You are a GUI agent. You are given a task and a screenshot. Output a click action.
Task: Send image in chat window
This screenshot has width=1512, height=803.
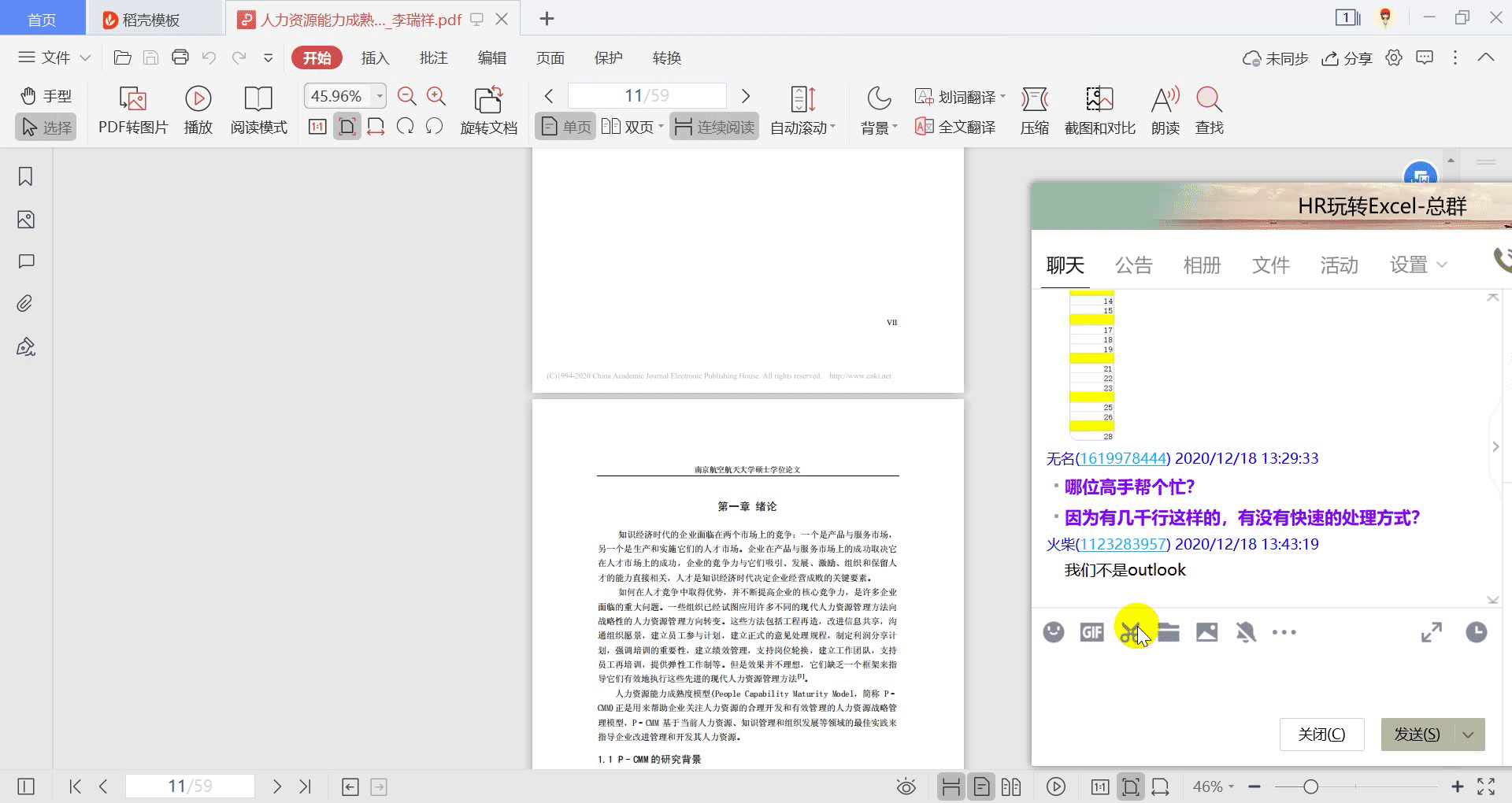point(1206,632)
